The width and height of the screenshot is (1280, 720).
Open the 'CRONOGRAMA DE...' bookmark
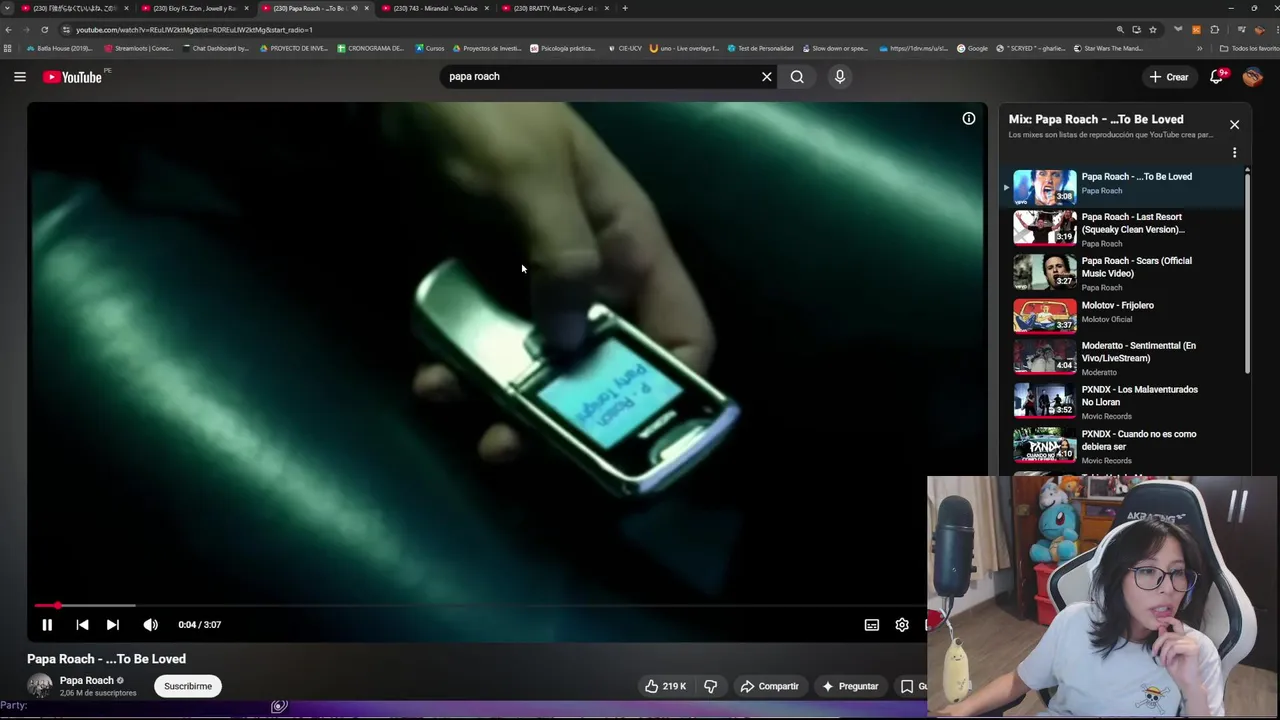click(371, 48)
